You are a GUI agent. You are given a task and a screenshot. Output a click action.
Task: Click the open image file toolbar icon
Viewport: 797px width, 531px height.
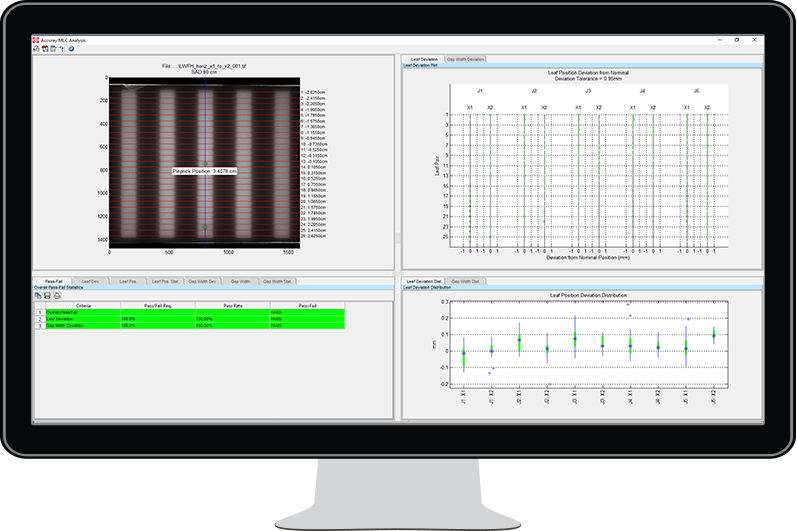click(36, 48)
